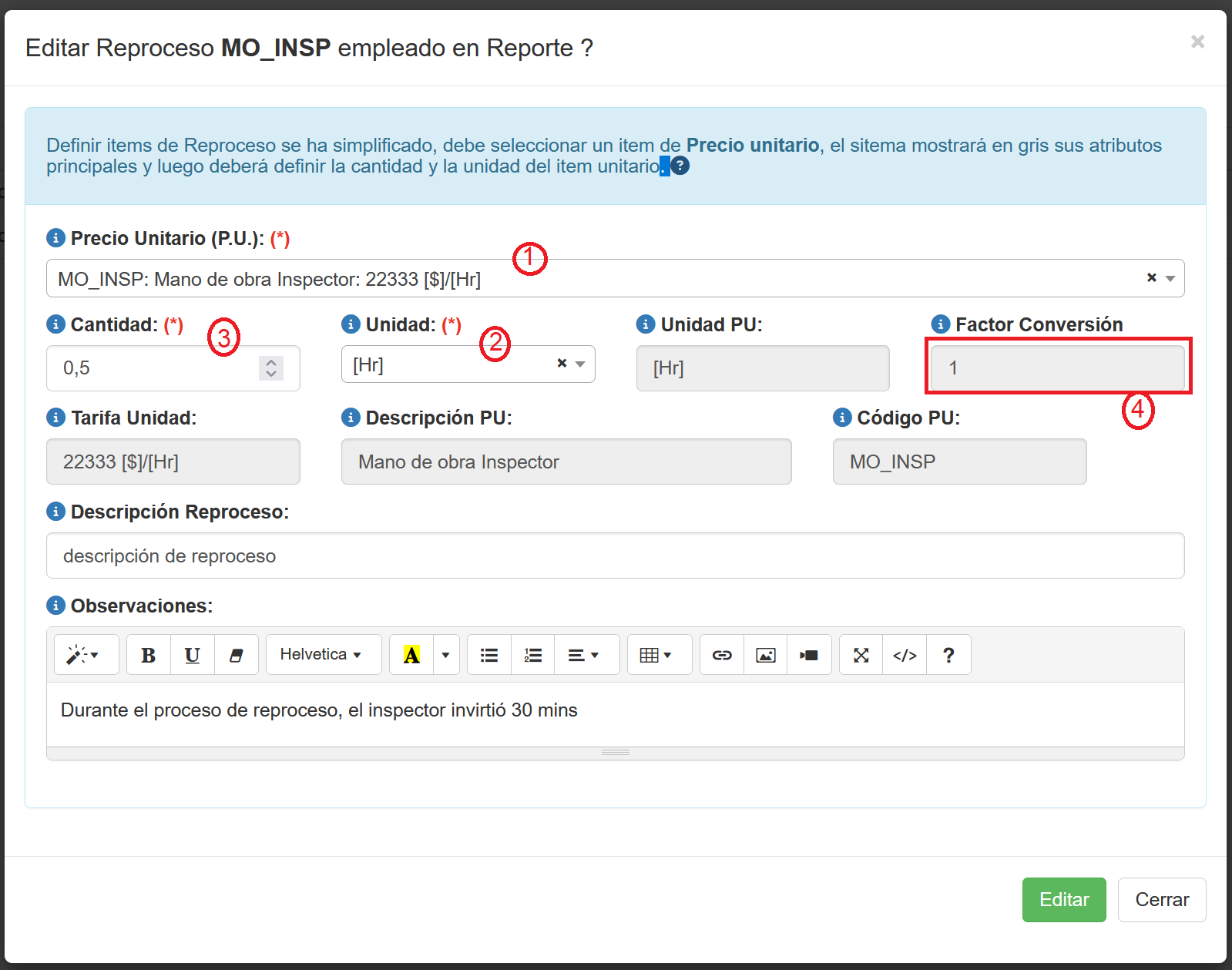Toggle fullscreen mode in the editor
Image resolution: width=1232 pixels, height=970 pixels.
click(x=861, y=655)
